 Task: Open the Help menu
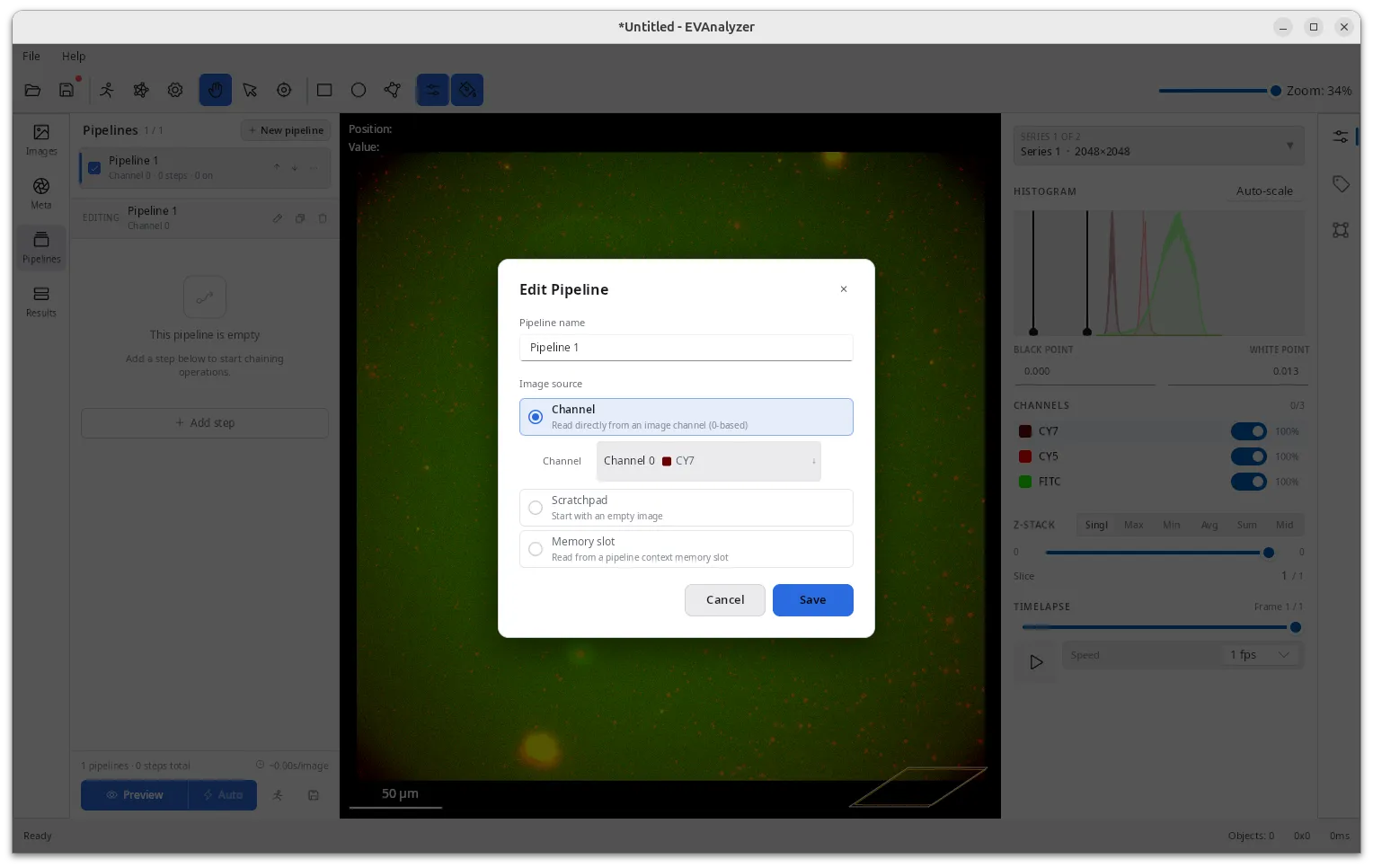click(74, 56)
